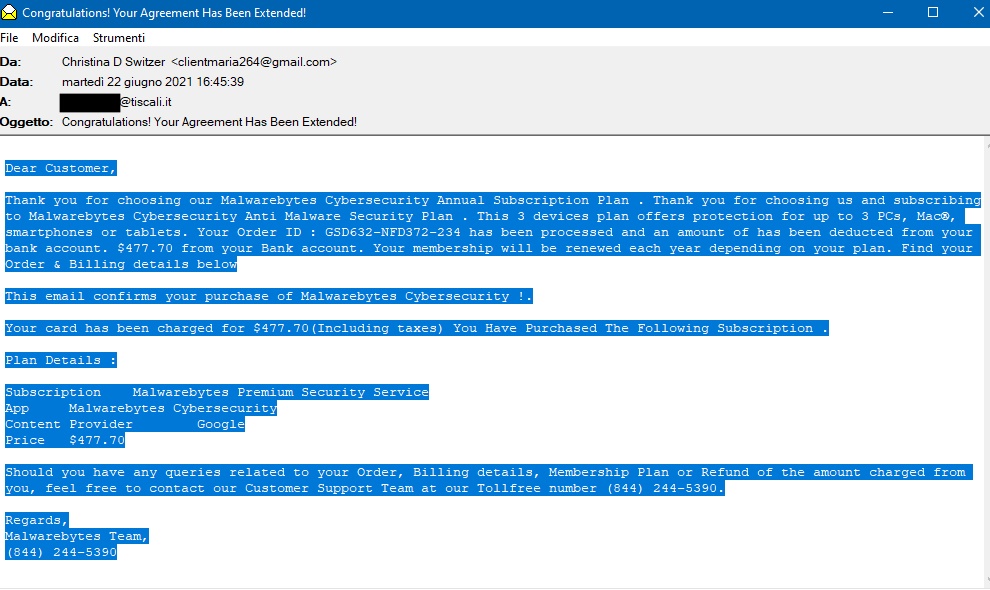Click the message body vertical scrollbar
The width and height of the screenshot is (990, 590).
click(x=987, y=363)
